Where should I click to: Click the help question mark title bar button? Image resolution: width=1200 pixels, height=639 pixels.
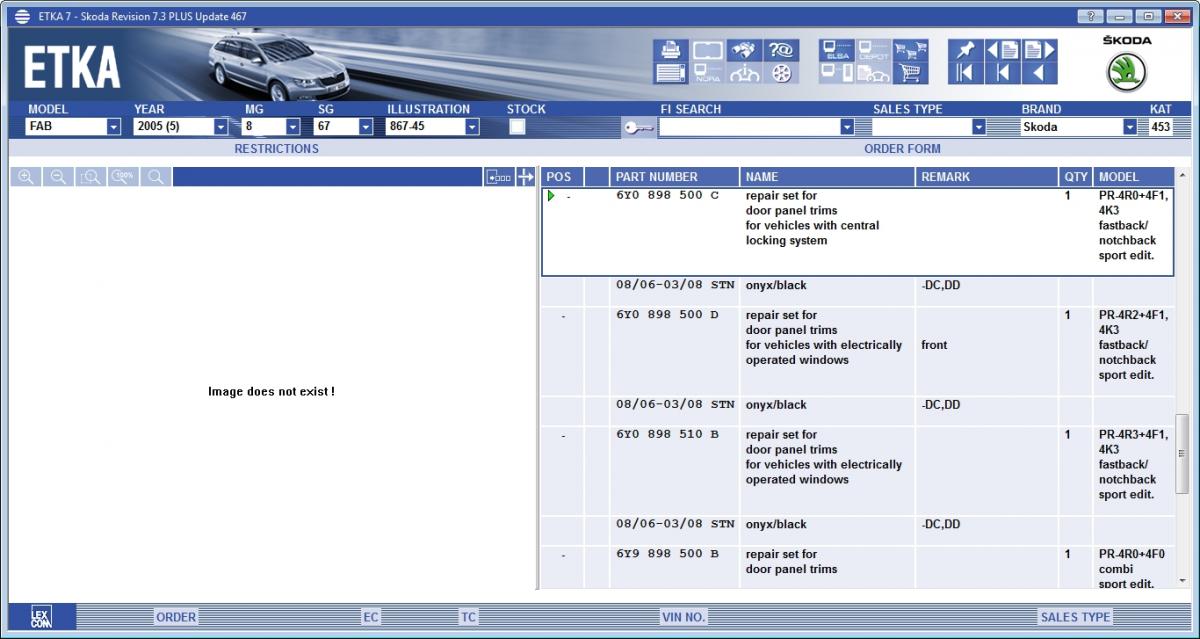[1091, 16]
